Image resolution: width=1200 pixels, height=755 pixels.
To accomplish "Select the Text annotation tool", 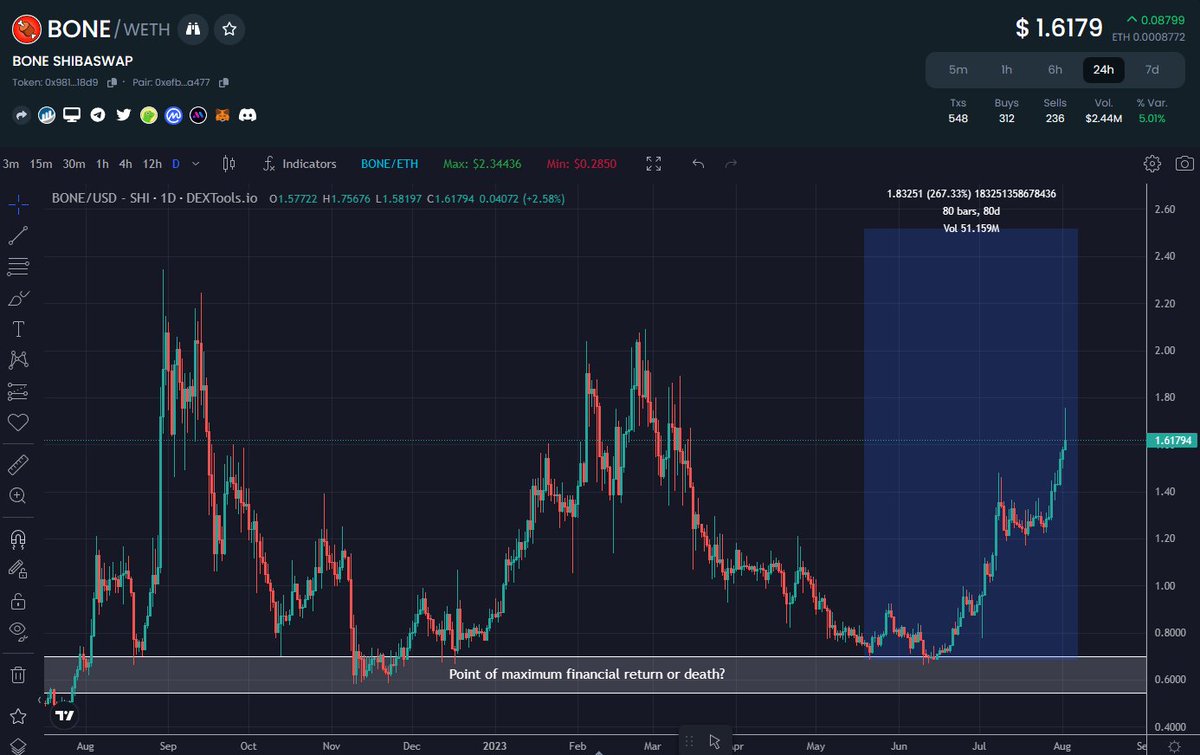I will point(18,329).
